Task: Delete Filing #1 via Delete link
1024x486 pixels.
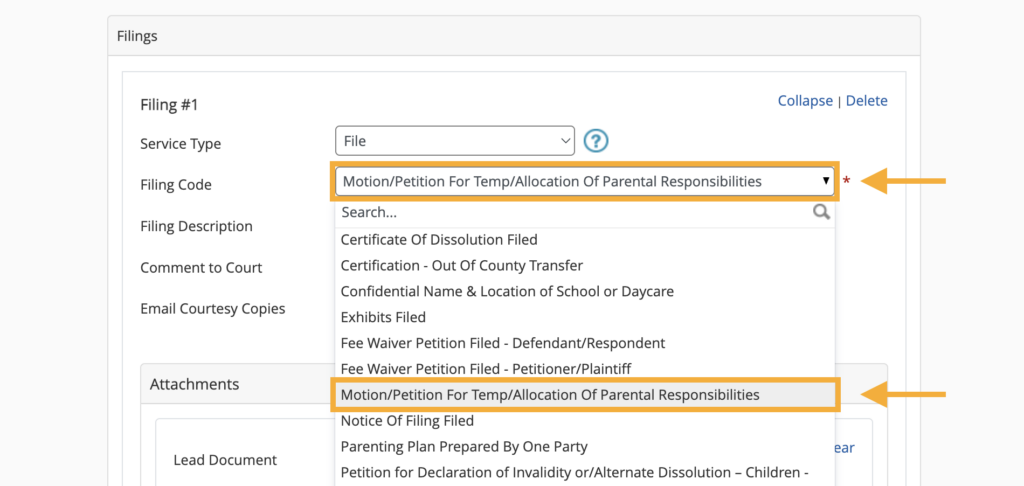Action: 866,101
